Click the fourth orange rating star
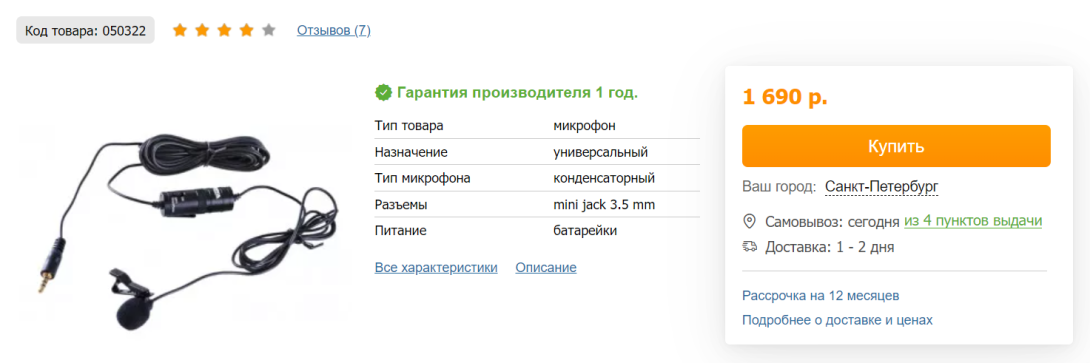 (x=247, y=30)
